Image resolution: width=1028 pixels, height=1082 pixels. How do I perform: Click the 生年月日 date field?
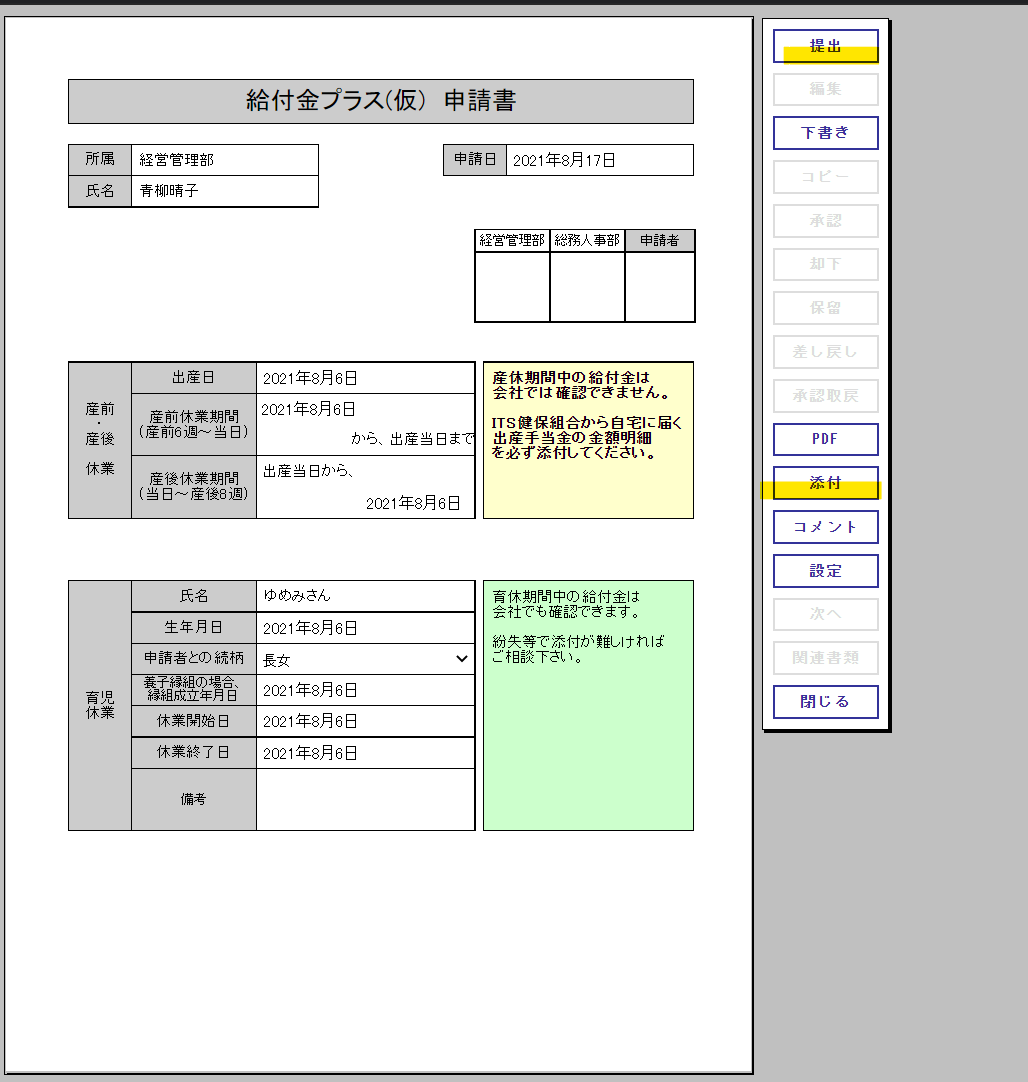click(365, 628)
